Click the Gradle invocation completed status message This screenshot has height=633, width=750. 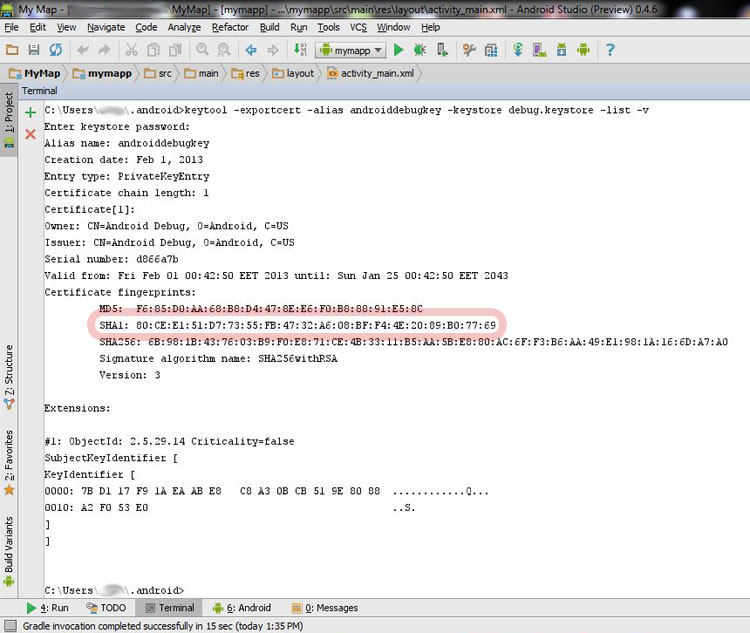click(163, 626)
